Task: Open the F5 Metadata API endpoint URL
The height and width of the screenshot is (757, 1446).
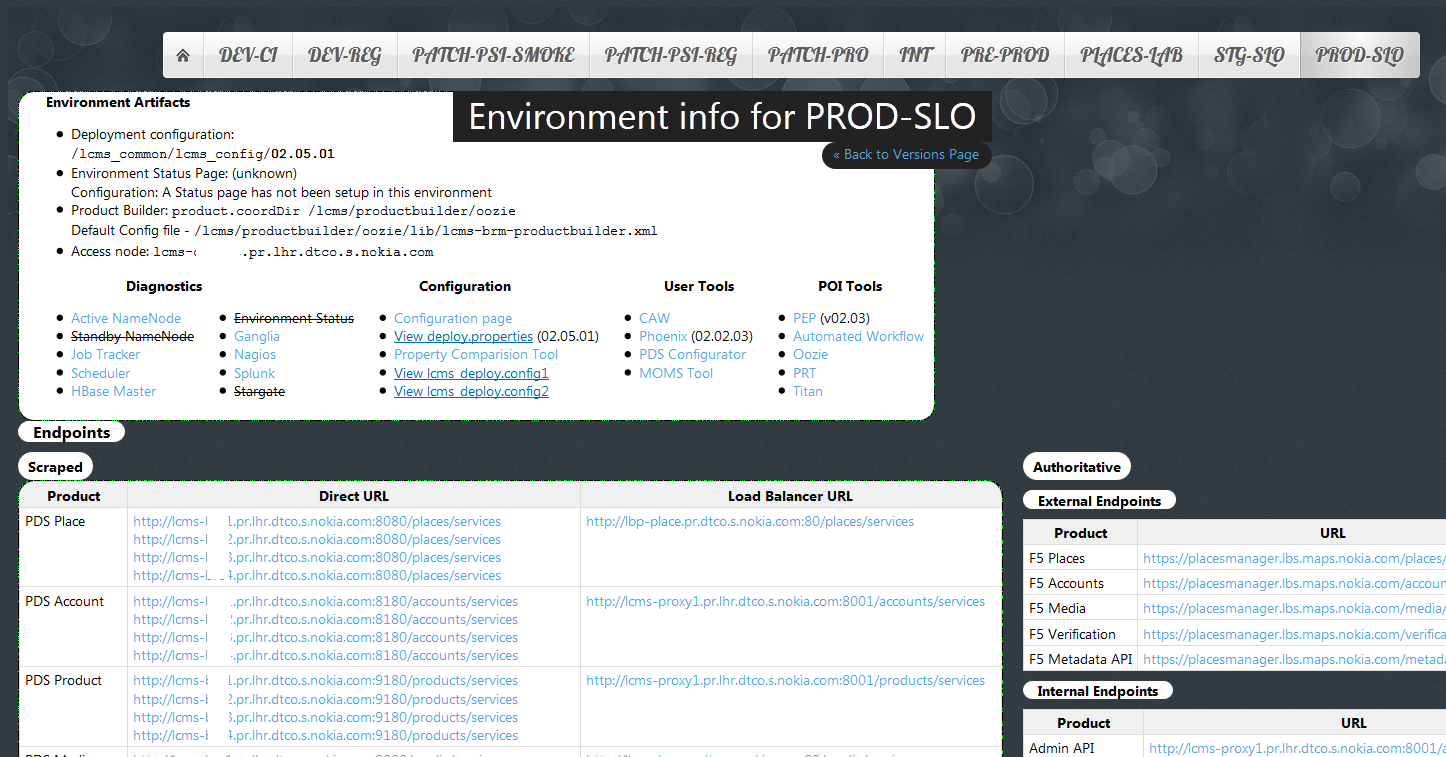Action: tap(1294, 659)
